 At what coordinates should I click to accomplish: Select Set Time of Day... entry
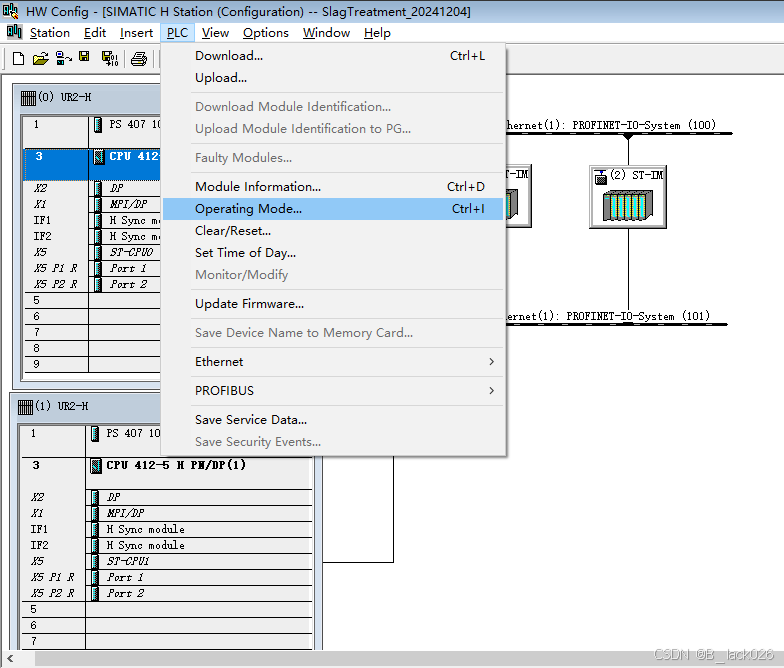[x=332, y=252]
